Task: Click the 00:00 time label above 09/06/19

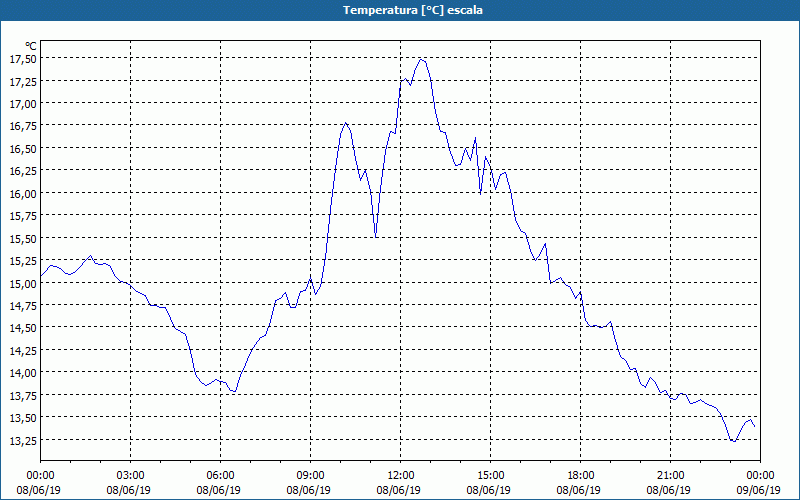Action: (x=760, y=476)
